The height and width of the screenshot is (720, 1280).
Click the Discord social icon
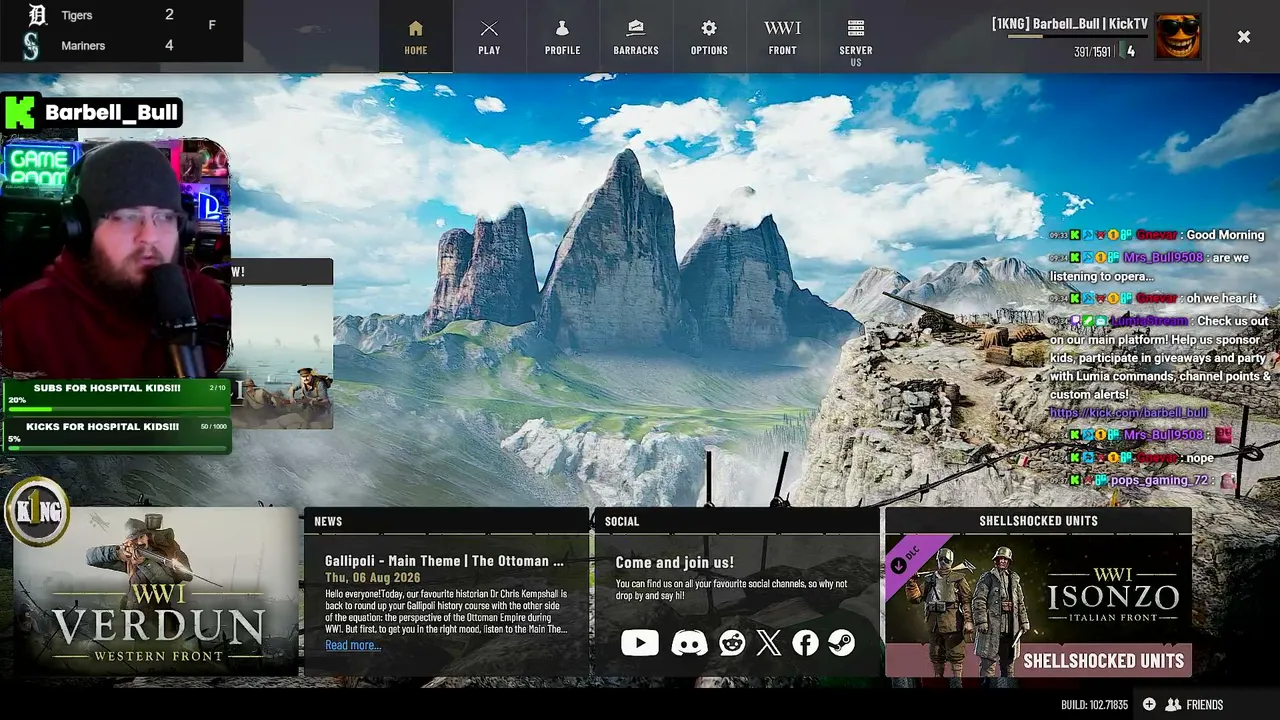click(689, 643)
